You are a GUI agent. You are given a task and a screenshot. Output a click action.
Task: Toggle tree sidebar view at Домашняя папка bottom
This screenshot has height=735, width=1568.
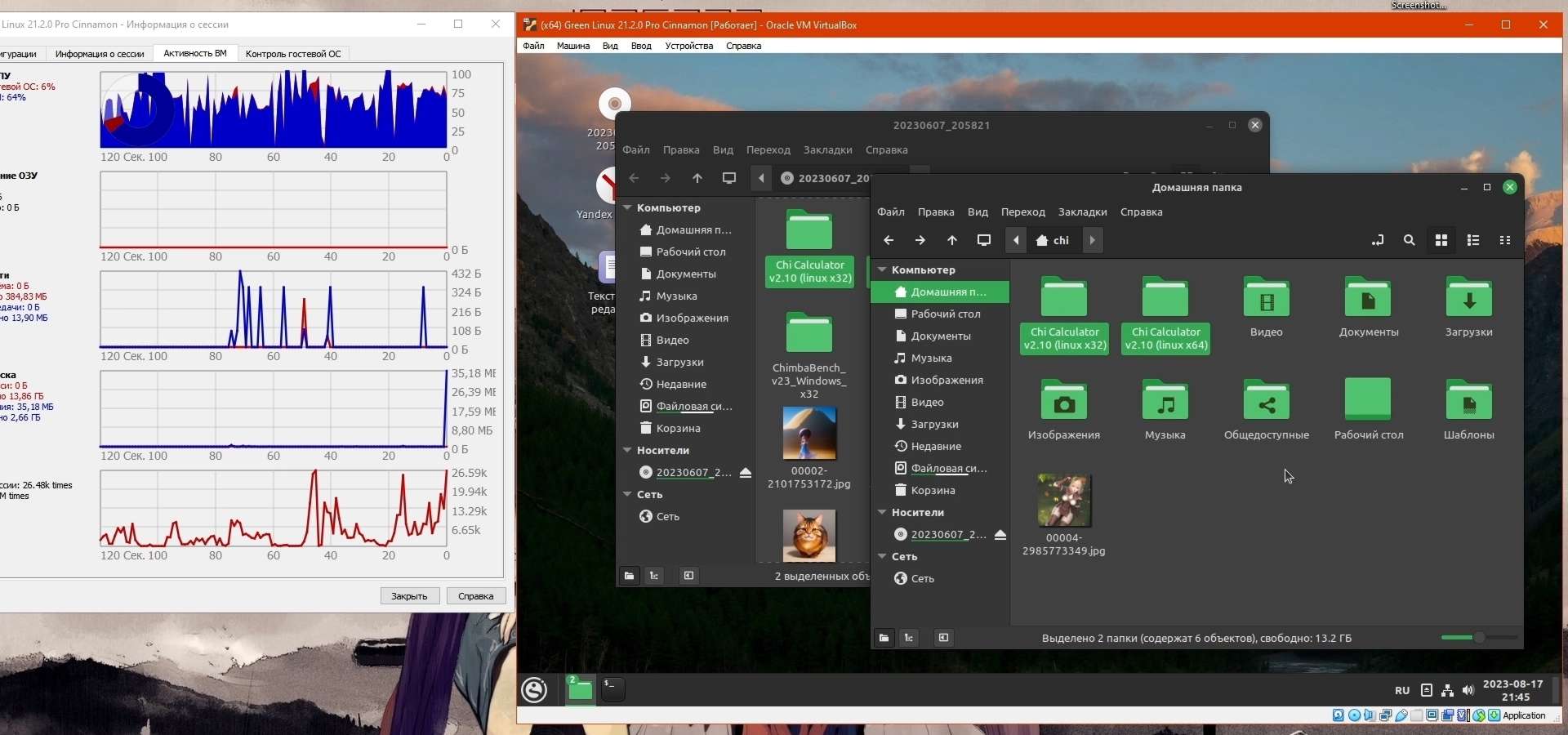click(909, 638)
